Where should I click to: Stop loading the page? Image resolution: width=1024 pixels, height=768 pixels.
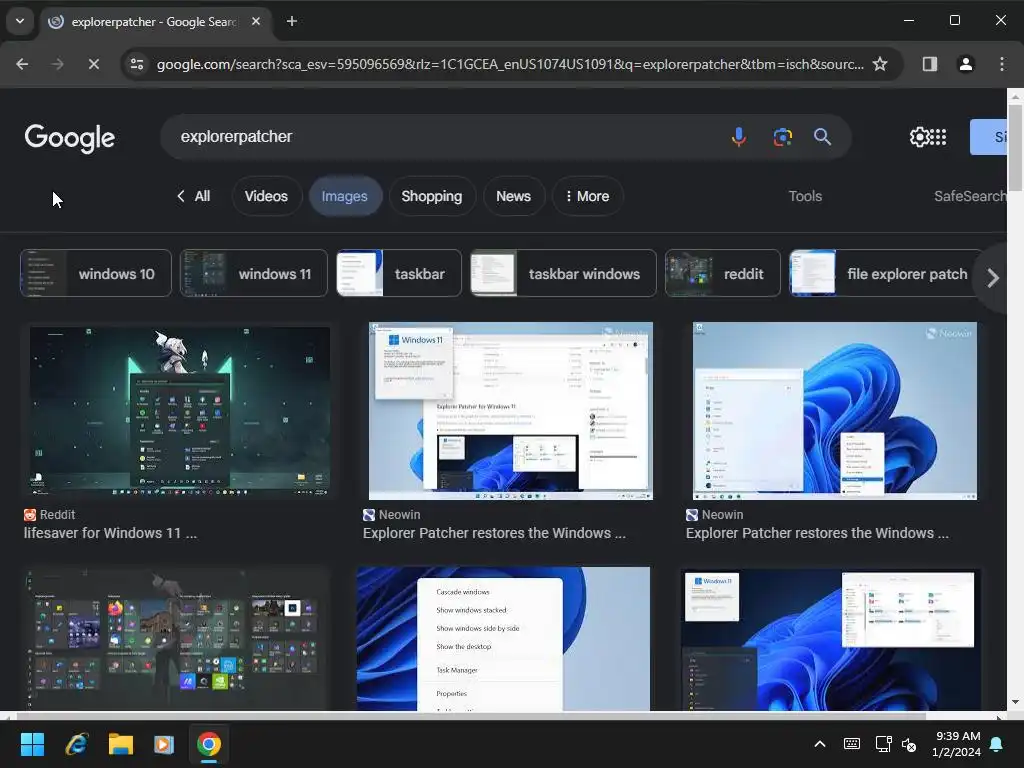[x=93, y=64]
